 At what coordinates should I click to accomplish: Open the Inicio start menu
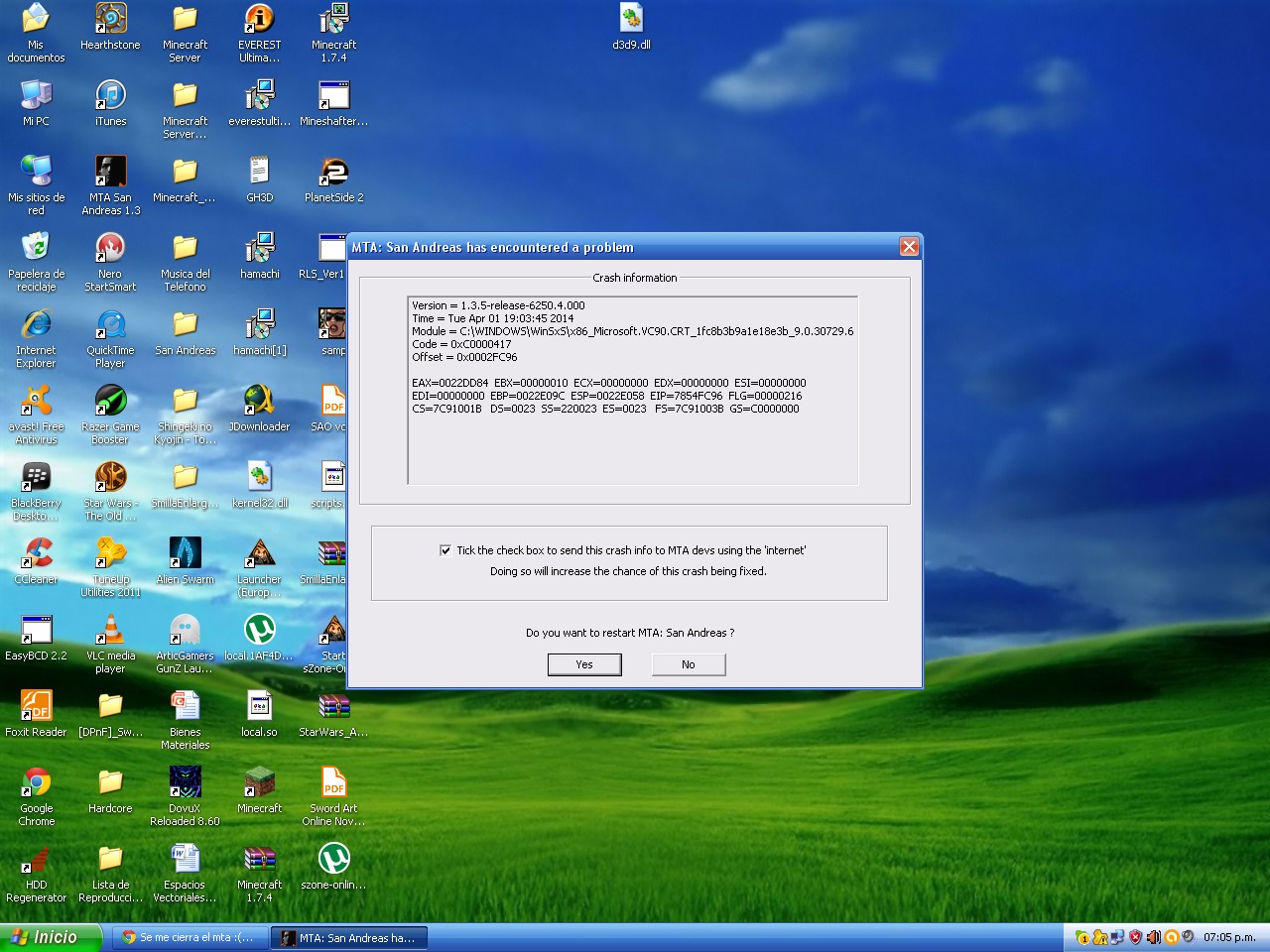[x=52, y=937]
